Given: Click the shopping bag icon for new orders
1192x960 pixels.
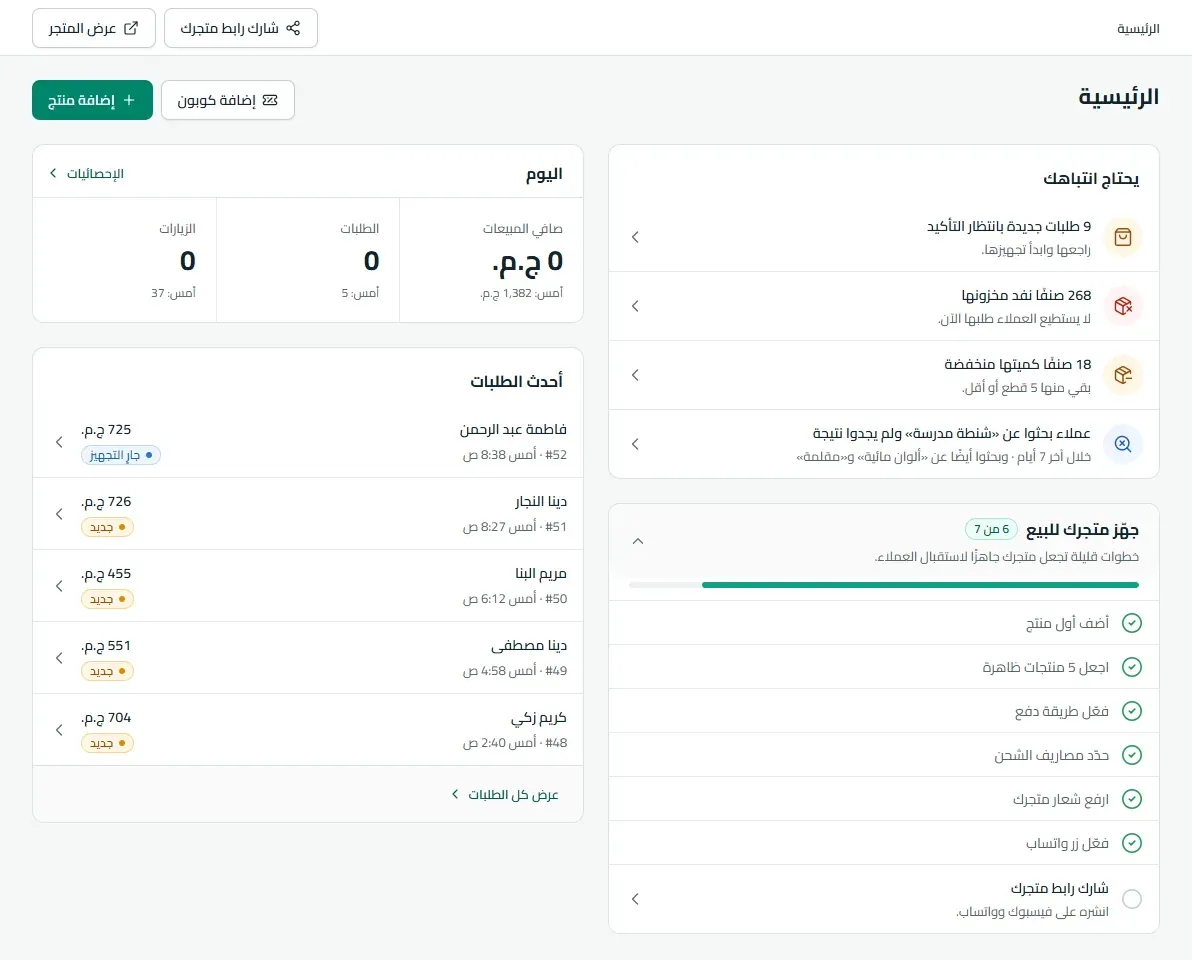Looking at the screenshot, I should pyautogui.click(x=1123, y=237).
